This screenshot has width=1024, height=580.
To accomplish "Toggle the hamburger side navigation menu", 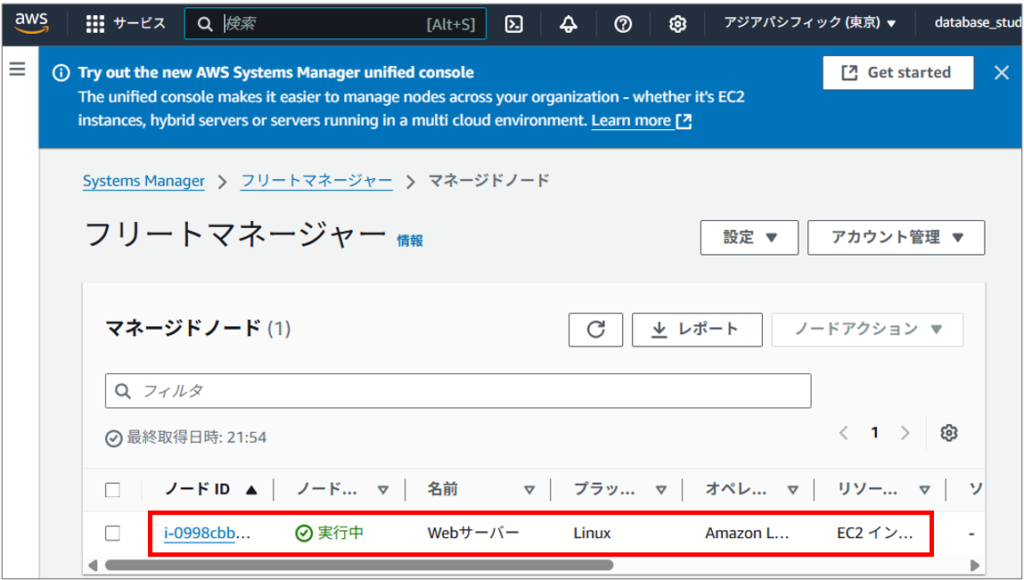I will (x=18, y=69).
